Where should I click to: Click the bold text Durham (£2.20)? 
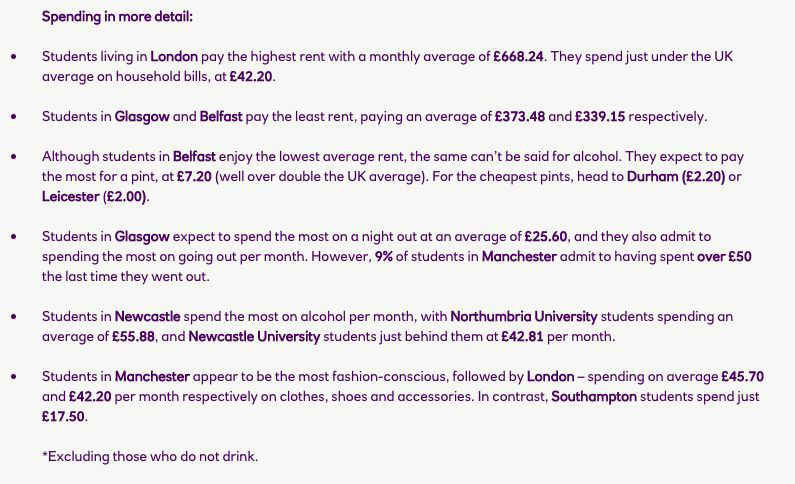tap(676, 176)
